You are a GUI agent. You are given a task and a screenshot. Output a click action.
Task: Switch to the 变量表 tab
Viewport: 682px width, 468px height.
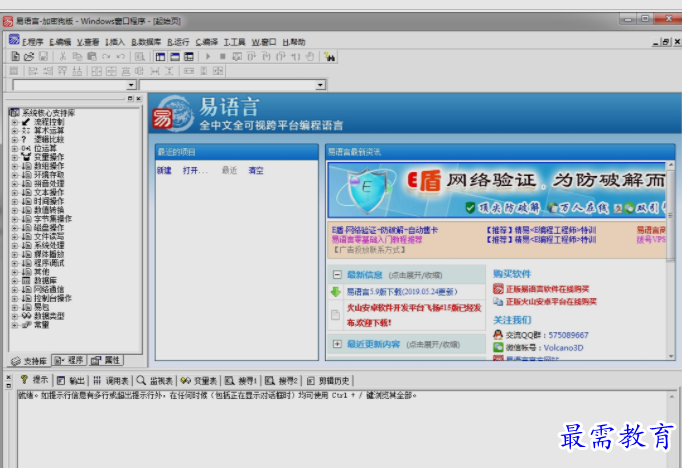tap(199, 381)
